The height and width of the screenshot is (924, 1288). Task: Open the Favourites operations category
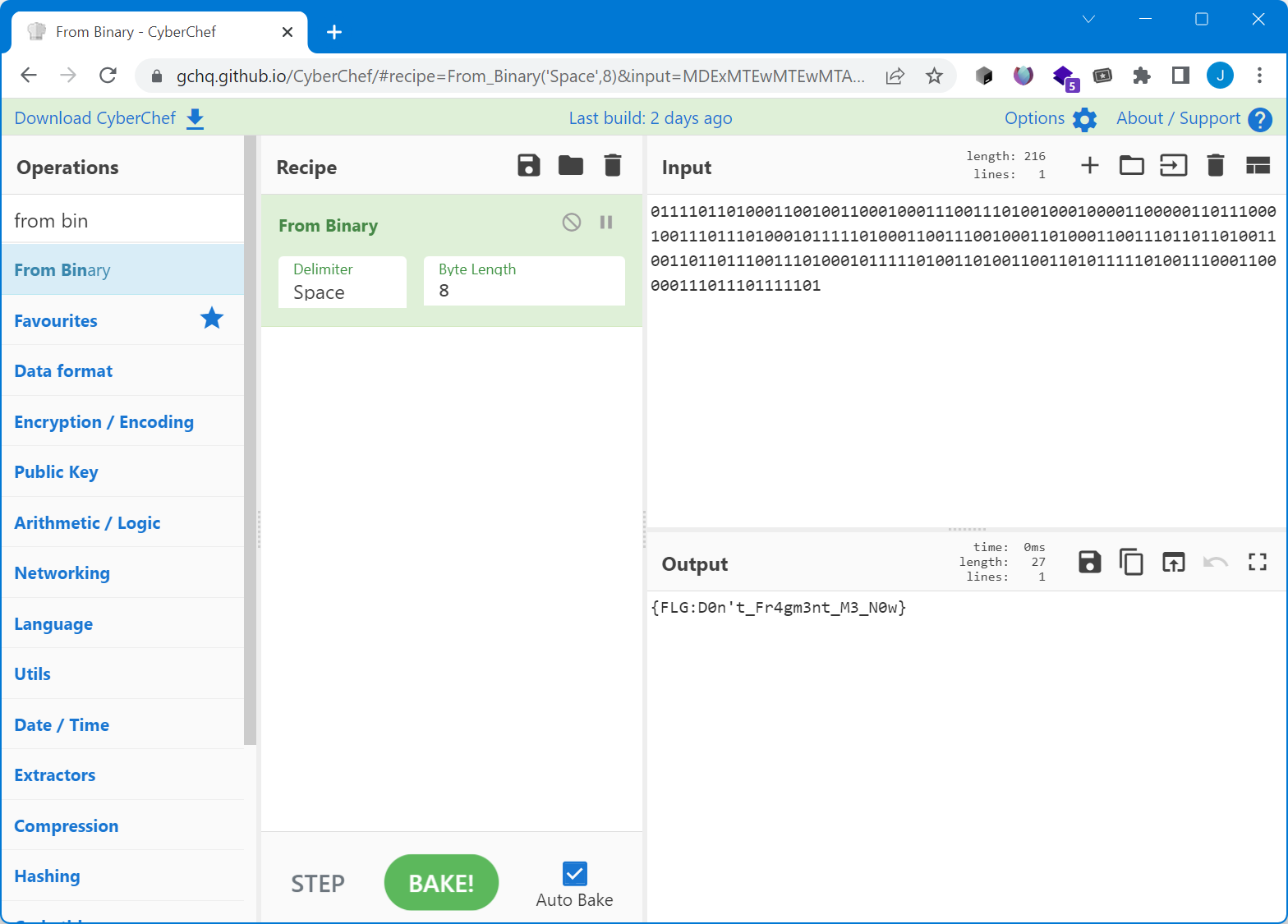coord(56,321)
